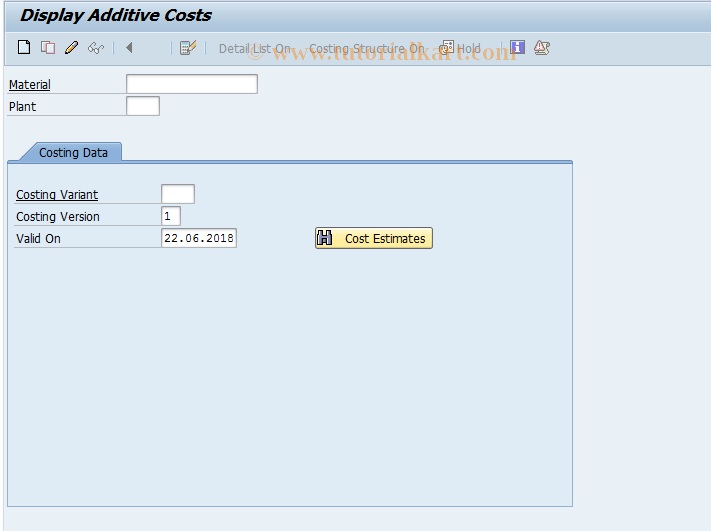Click the Hold toolbar button
The width and height of the screenshot is (711, 531).
point(460,48)
